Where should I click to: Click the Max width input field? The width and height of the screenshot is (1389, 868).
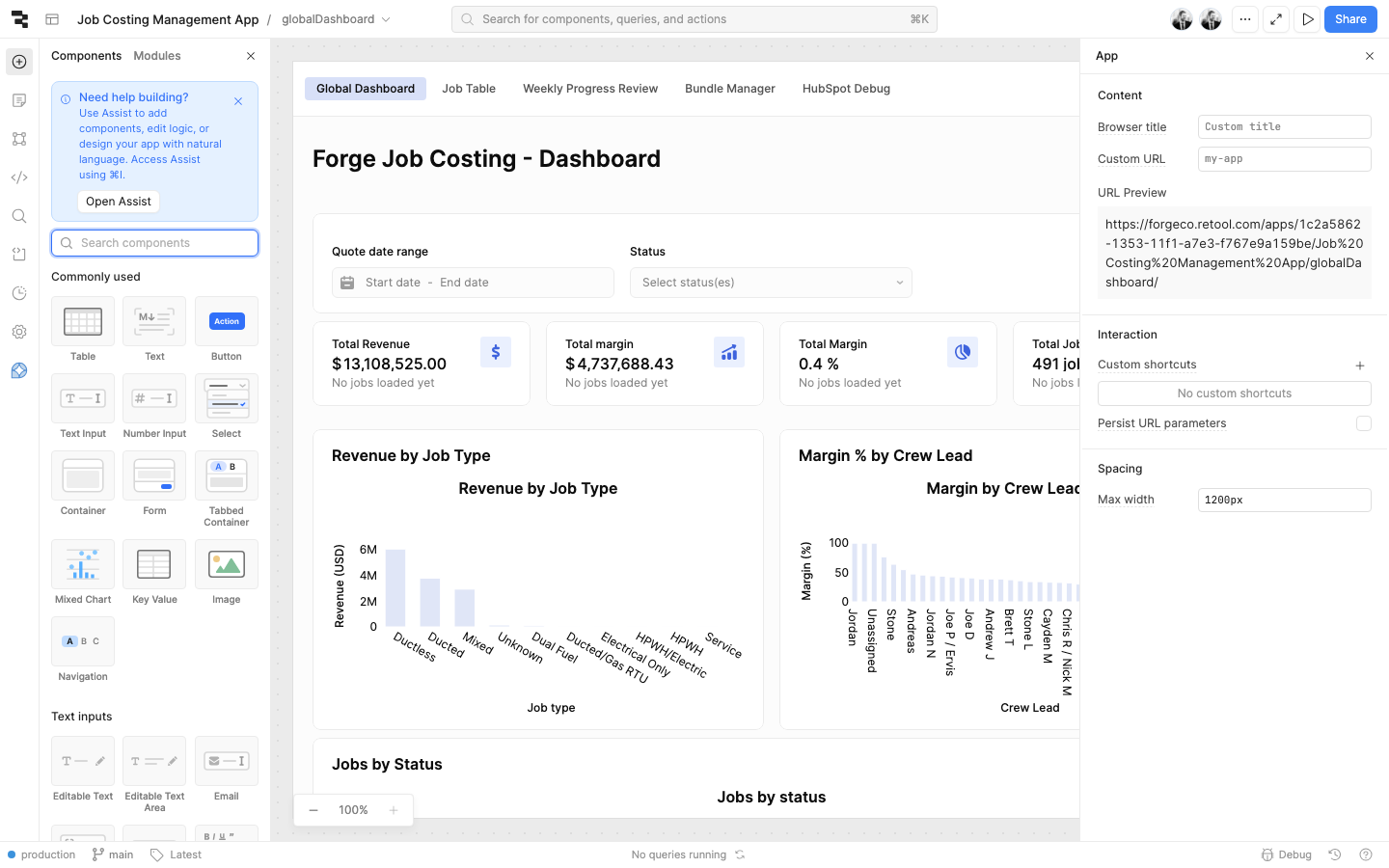1283,500
